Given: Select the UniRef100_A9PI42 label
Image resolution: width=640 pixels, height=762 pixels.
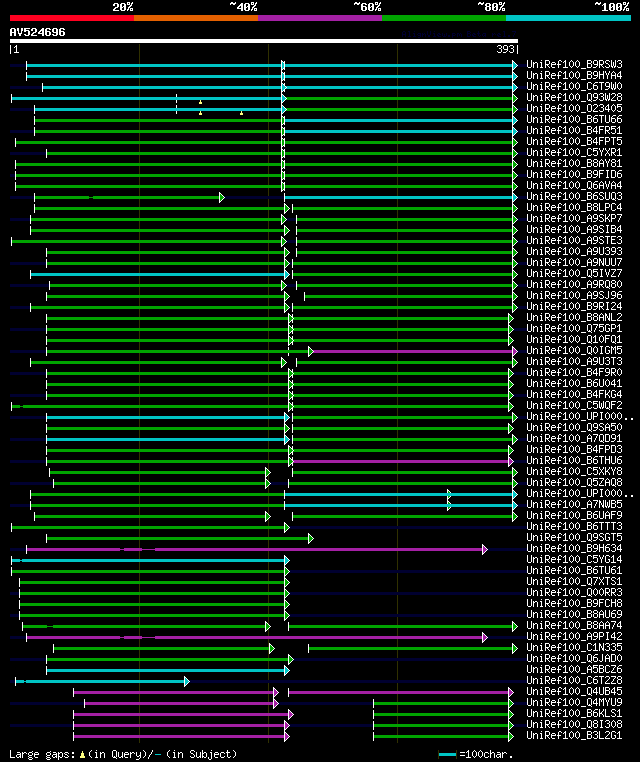Looking at the screenshot, I should tap(574, 636).
